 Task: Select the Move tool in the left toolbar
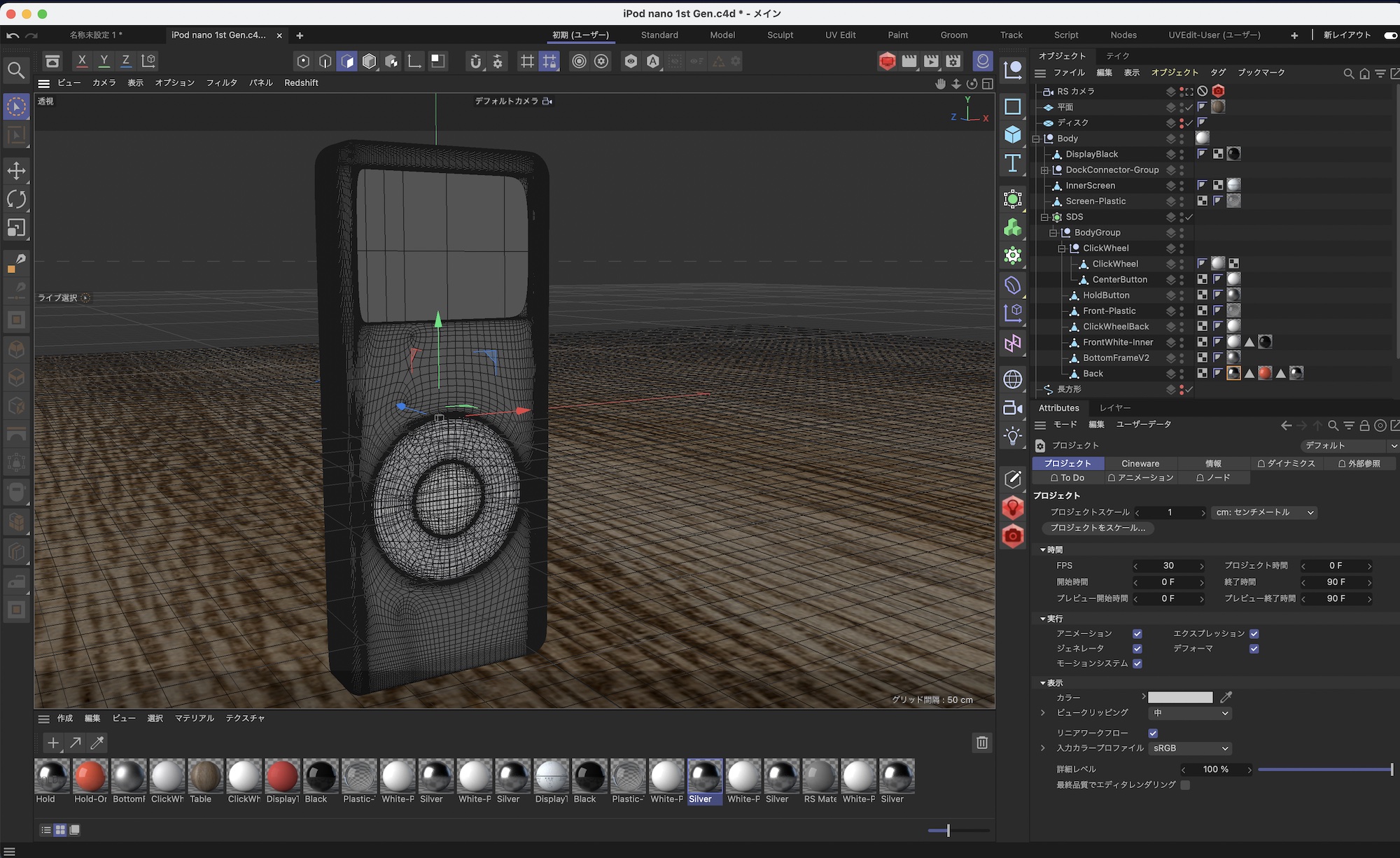coord(17,170)
